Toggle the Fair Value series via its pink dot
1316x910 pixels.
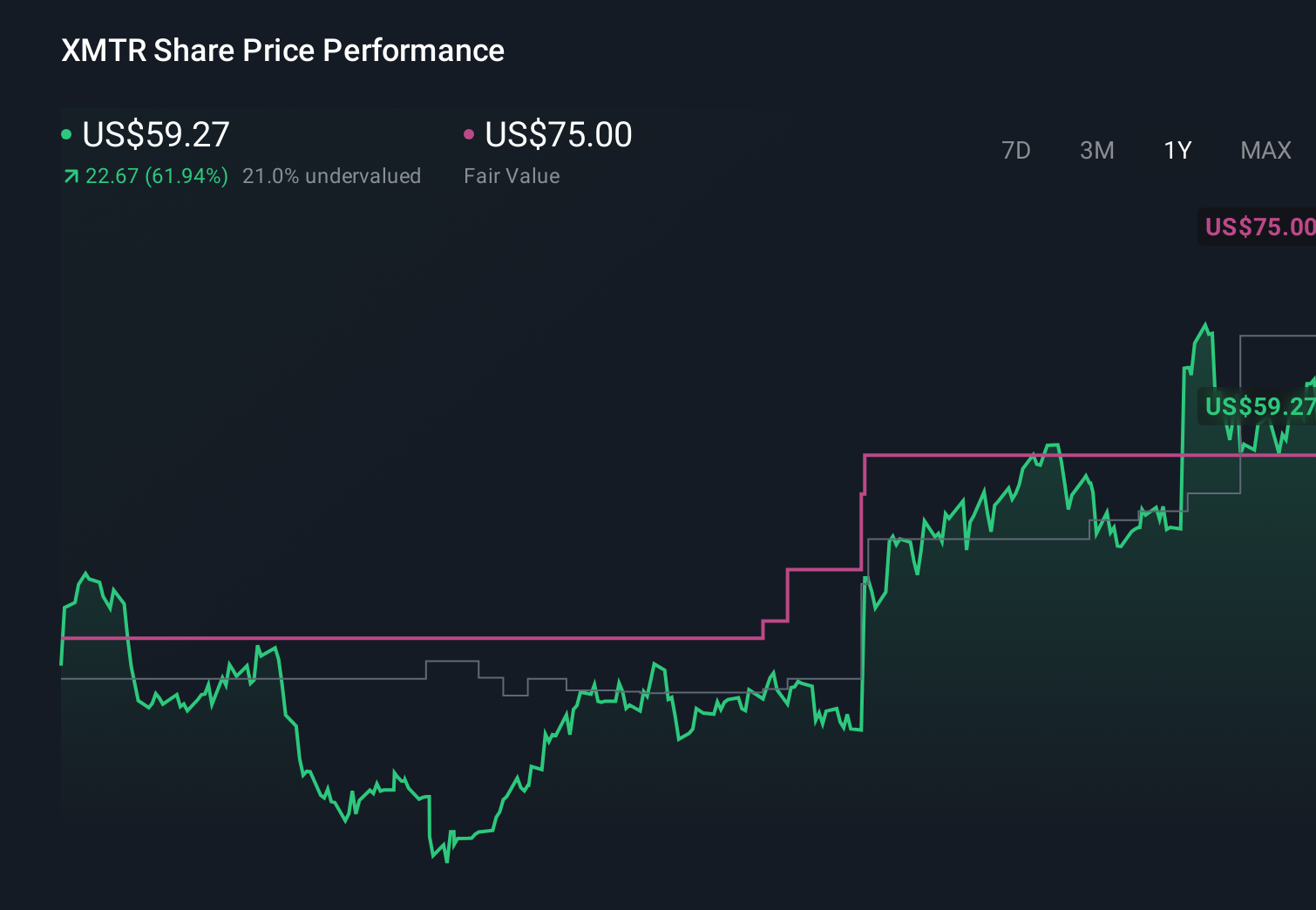point(470,133)
